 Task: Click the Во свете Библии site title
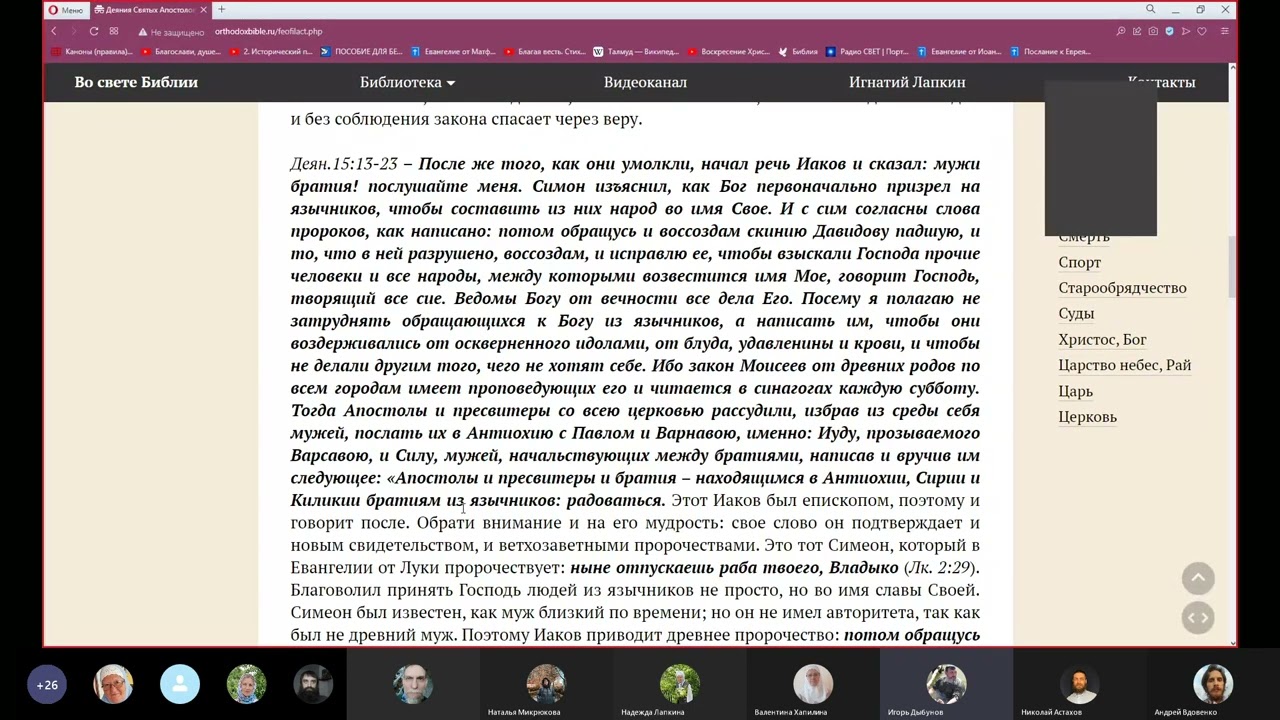tap(136, 82)
